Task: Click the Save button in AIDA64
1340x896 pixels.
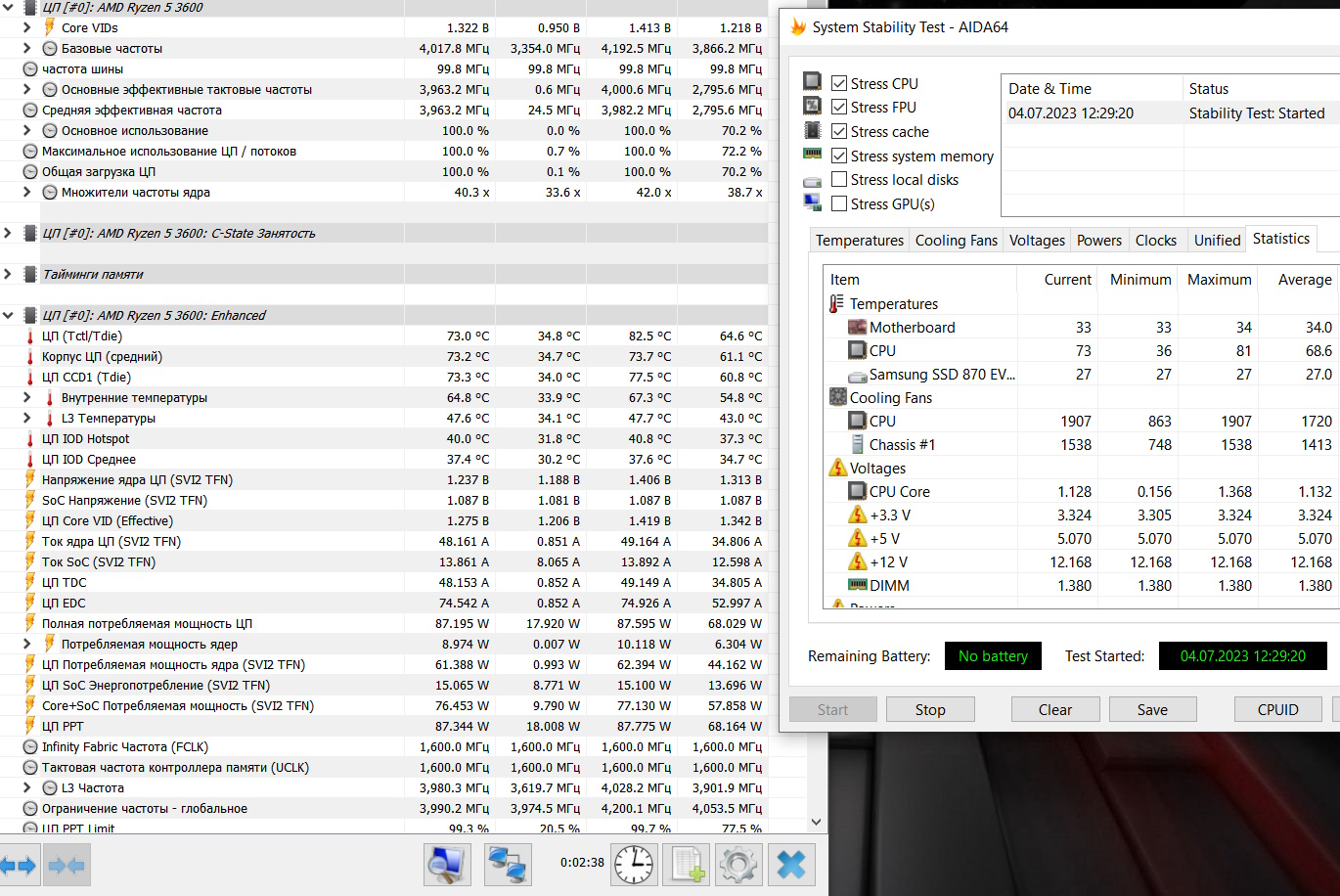Action: point(1152,709)
